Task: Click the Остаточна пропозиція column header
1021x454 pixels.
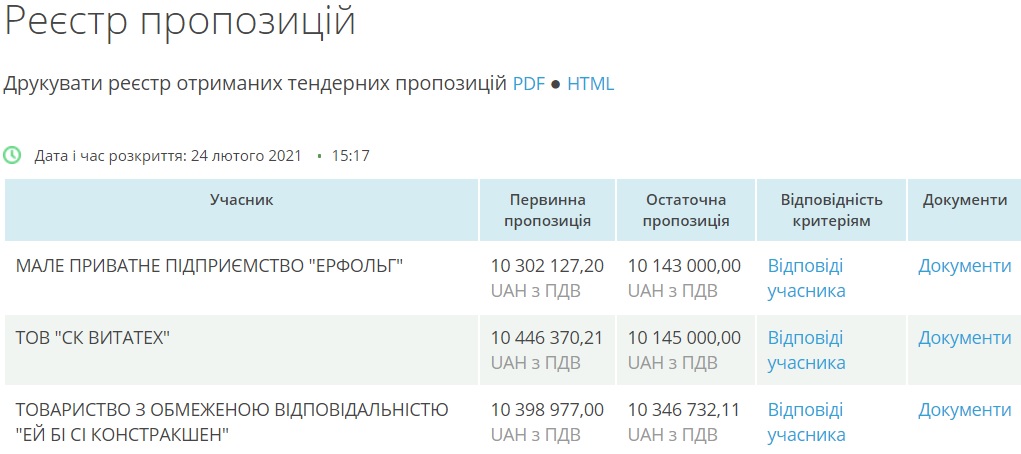Action: [x=685, y=210]
